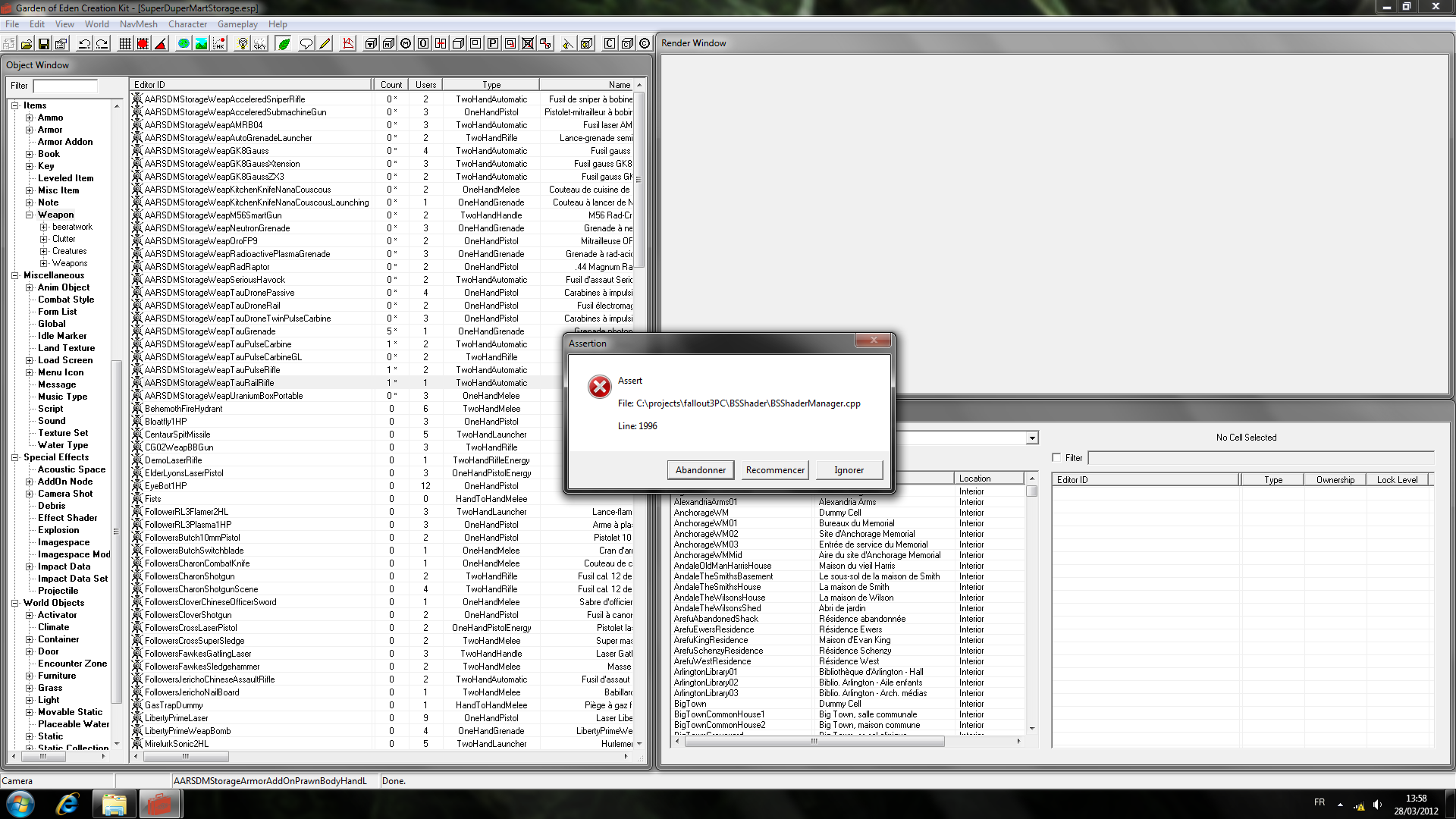1456x819 pixels.
Task: Open Internet Explorer from the taskbar
Action: click(x=67, y=805)
